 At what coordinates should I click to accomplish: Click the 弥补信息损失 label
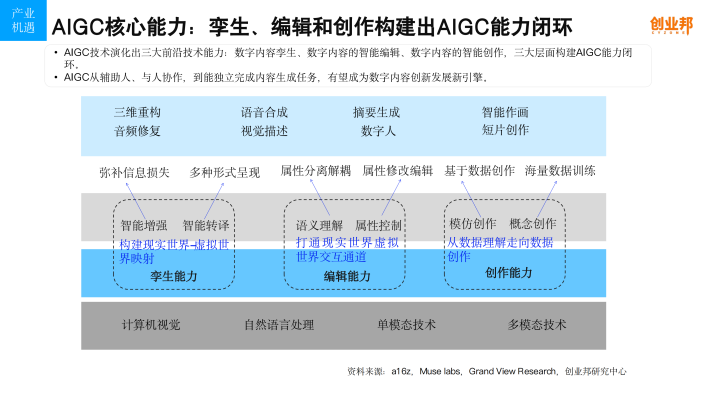134,173
